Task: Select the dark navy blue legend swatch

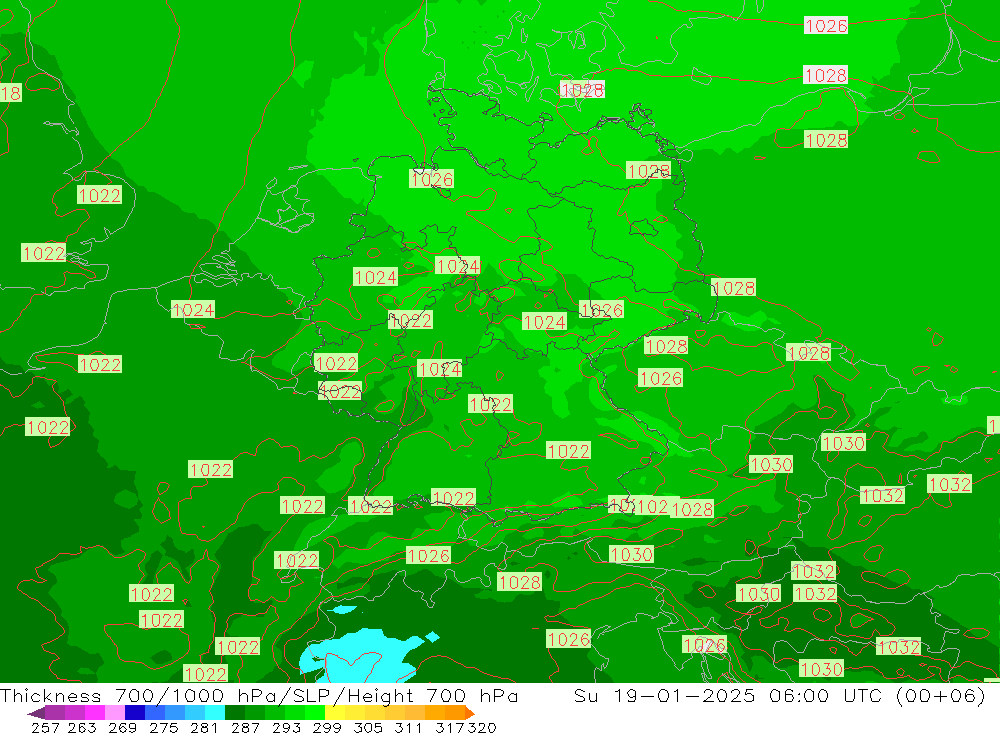Action: [x=135, y=713]
